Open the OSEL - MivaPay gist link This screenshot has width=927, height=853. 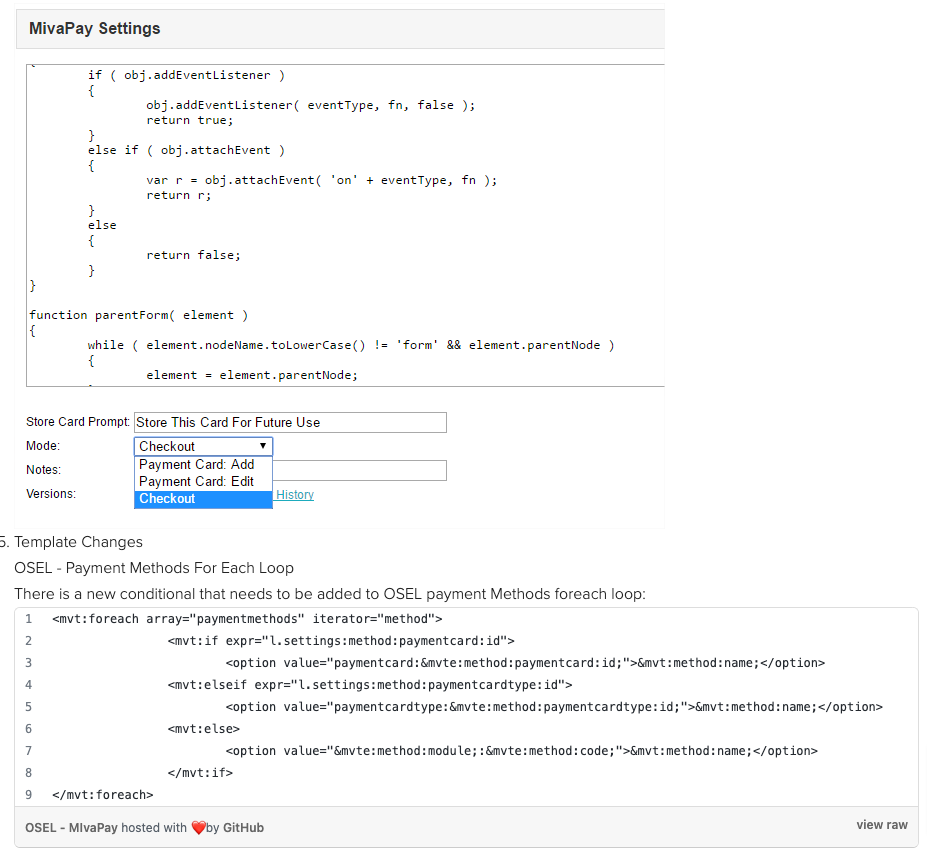tap(71, 828)
